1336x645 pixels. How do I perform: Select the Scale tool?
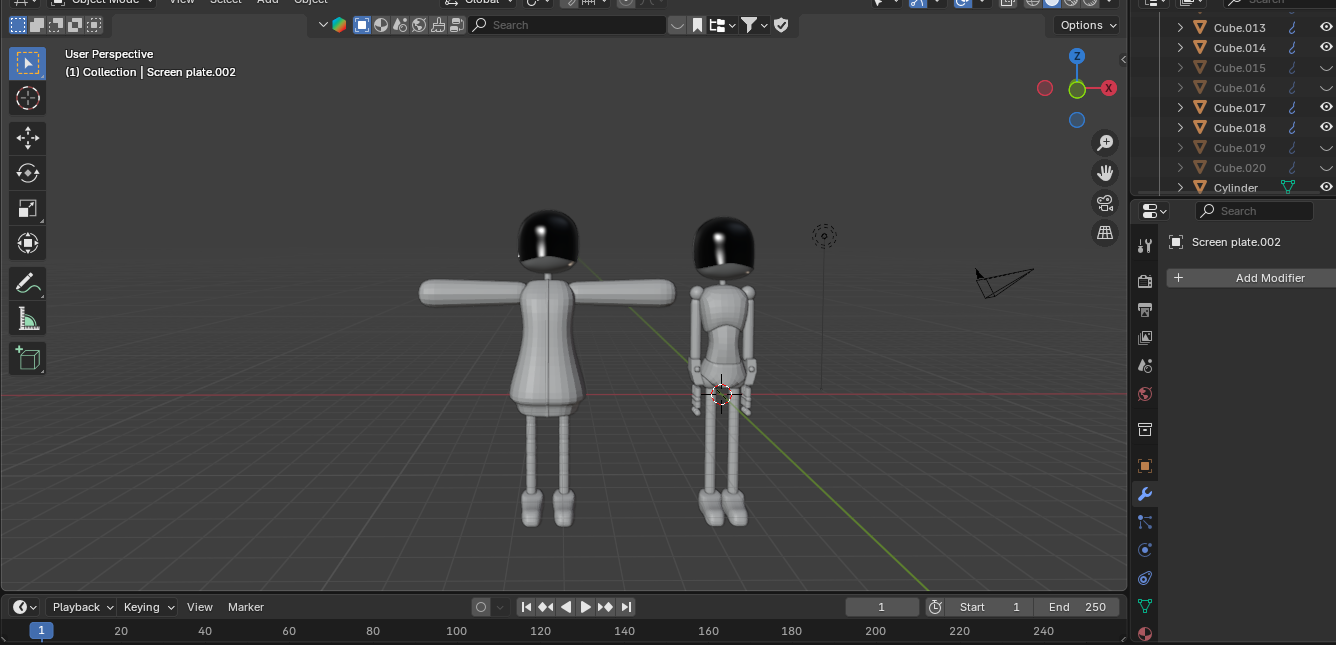(x=28, y=208)
